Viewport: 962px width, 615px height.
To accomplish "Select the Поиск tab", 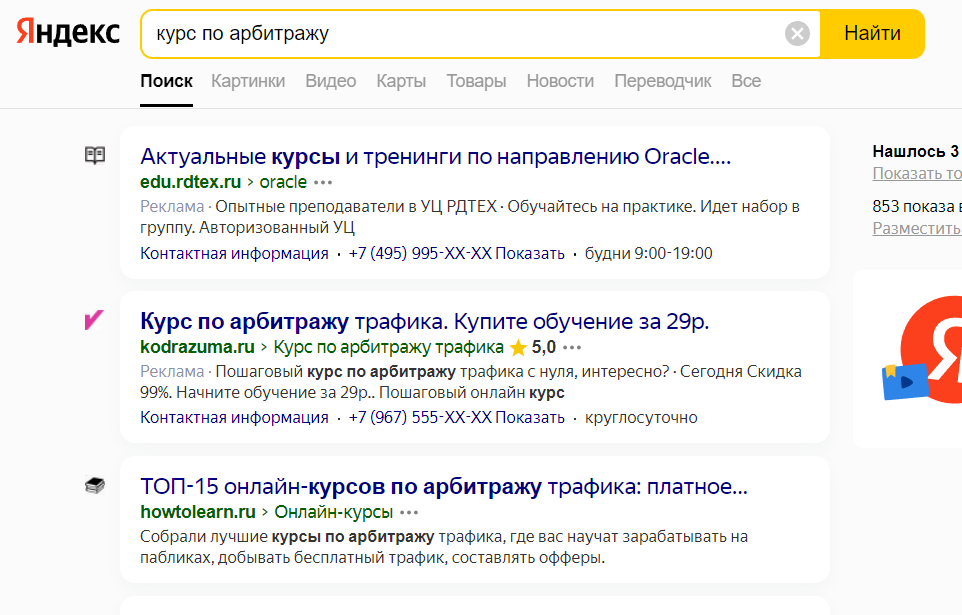I will click(166, 81).
